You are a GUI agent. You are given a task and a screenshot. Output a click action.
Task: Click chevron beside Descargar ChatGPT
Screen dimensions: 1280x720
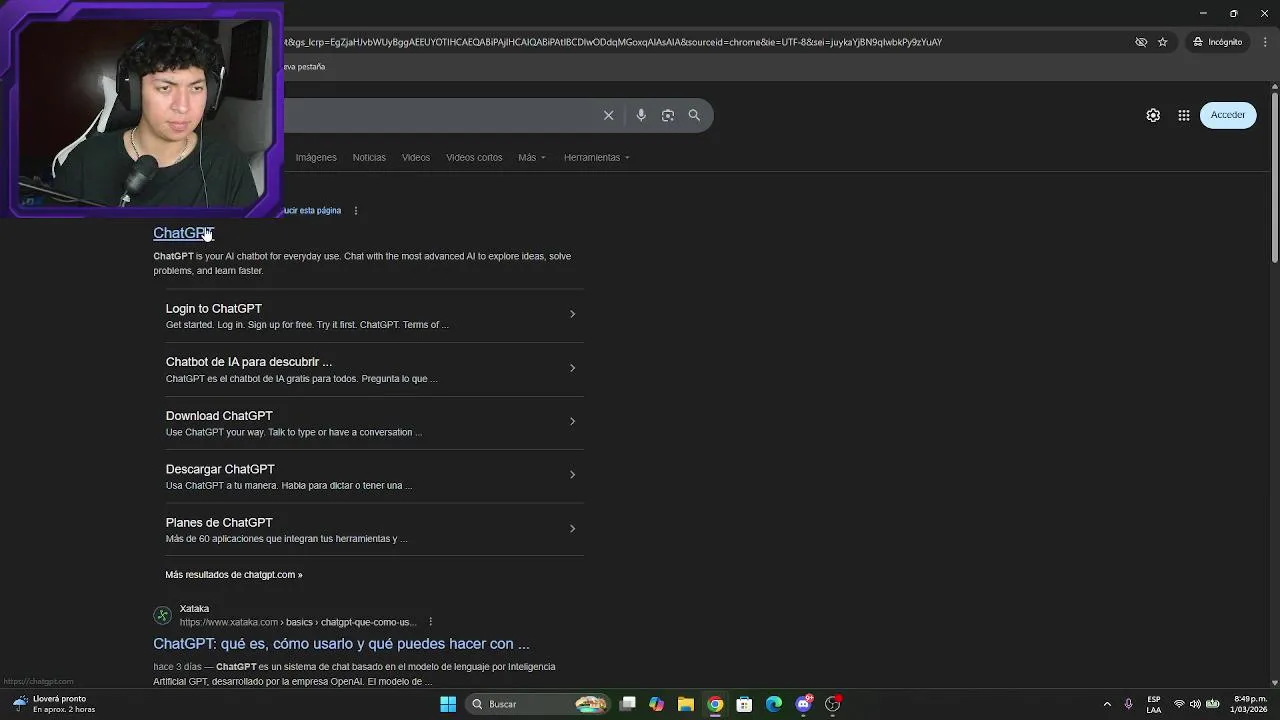(x=572, y=475)
